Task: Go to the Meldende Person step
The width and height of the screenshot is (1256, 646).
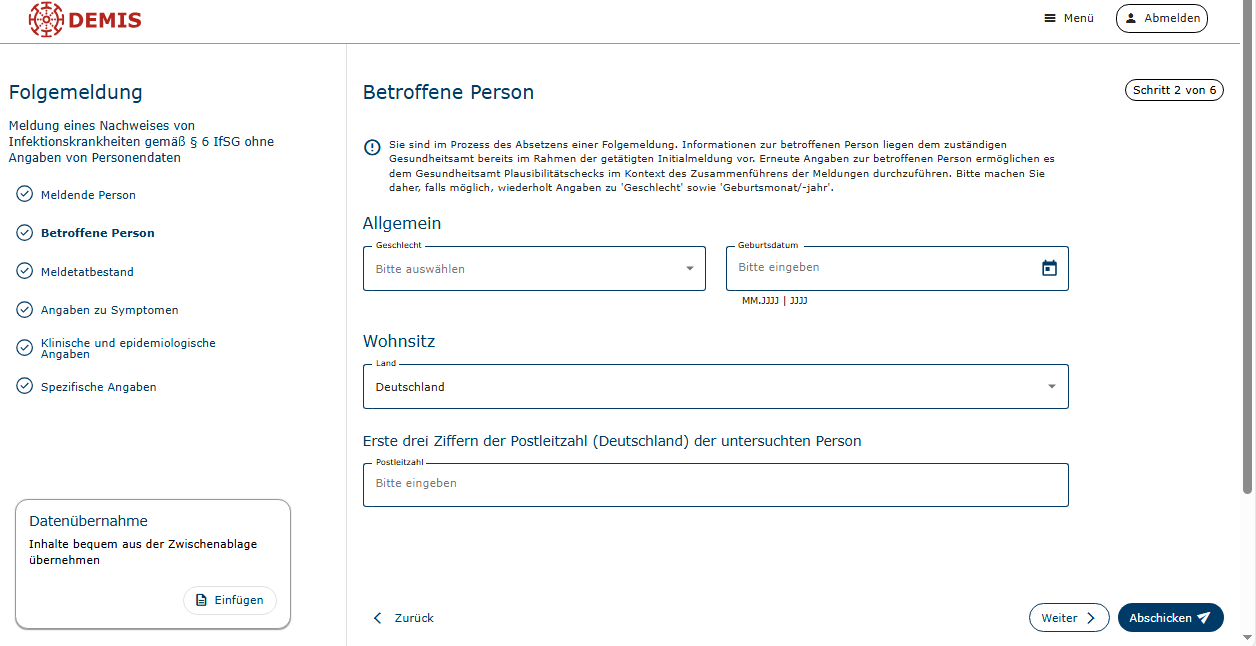Action: point(88,195)
